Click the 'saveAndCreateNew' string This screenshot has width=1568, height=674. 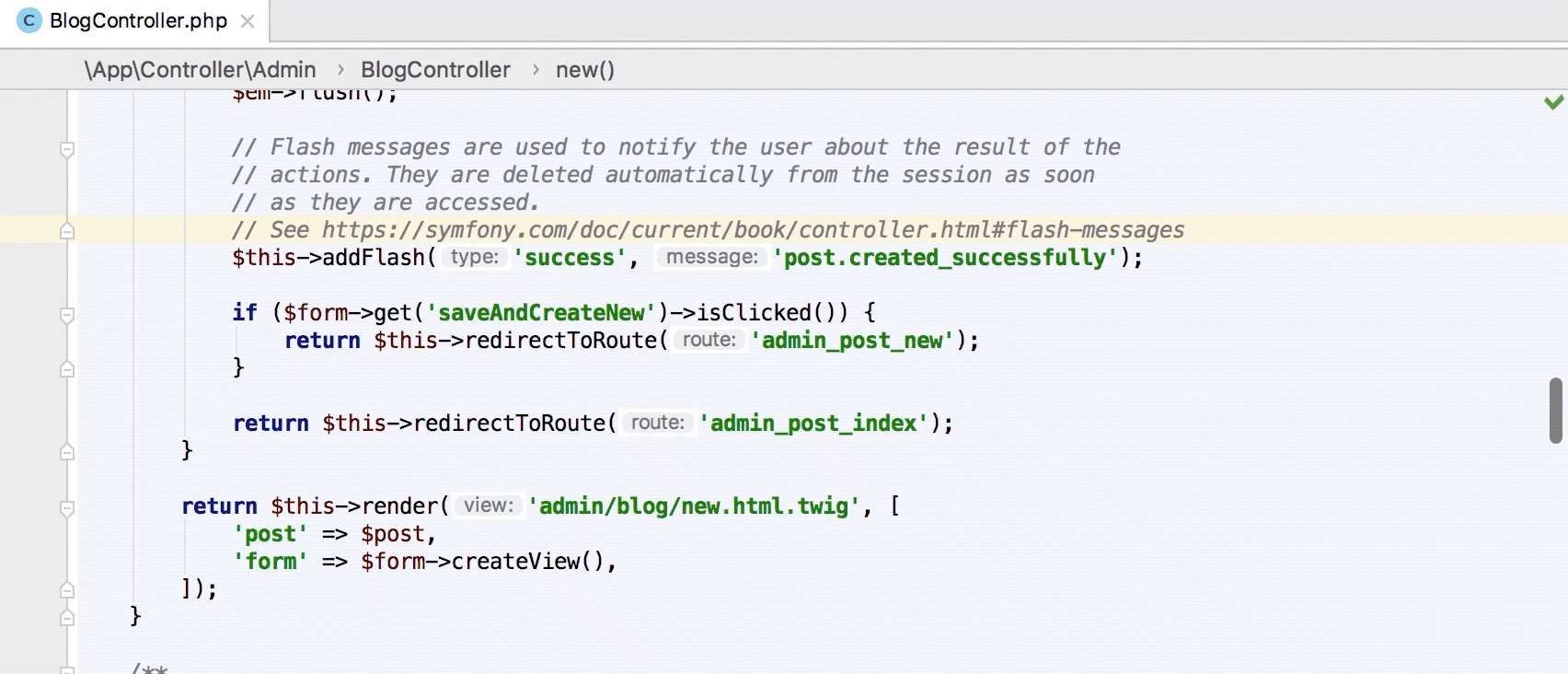[x=541, y=313]
